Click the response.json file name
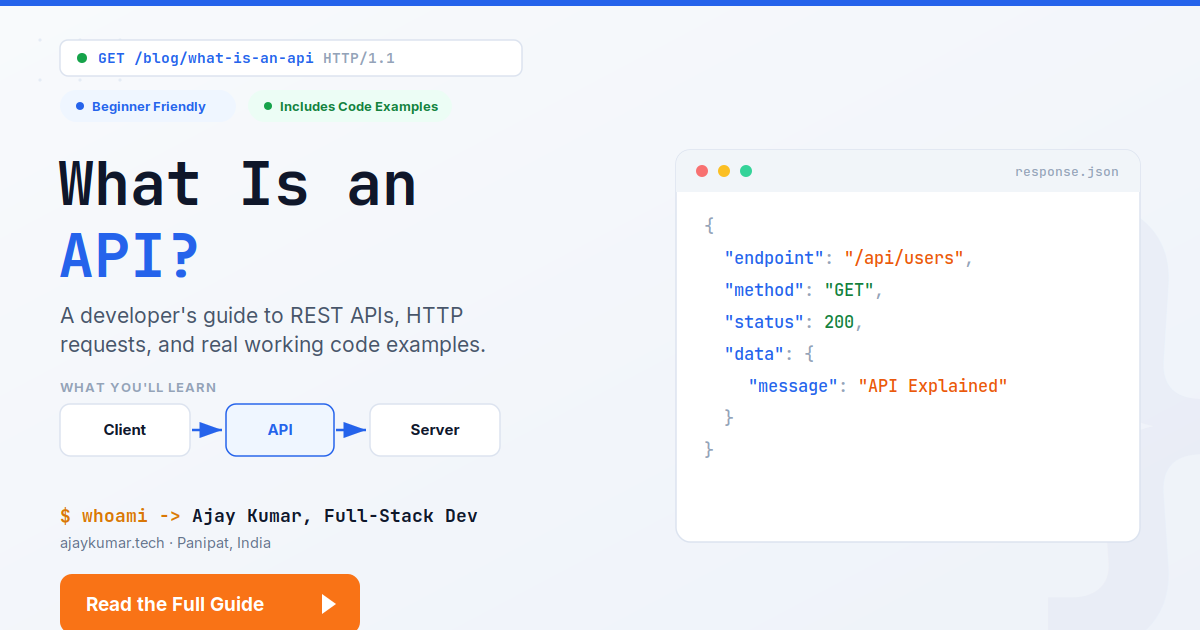Image resolution: width=1200 pixels, height=630 pixels. pos(1067,172)
